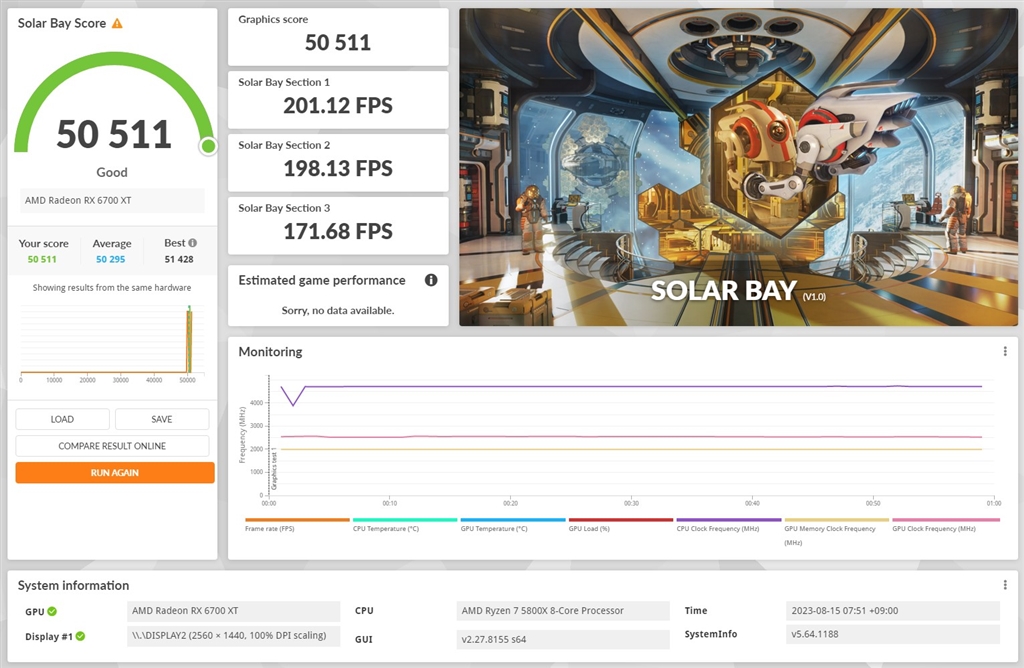Click COMPARE RESULT ONLINE button

(x=112, y=446)
